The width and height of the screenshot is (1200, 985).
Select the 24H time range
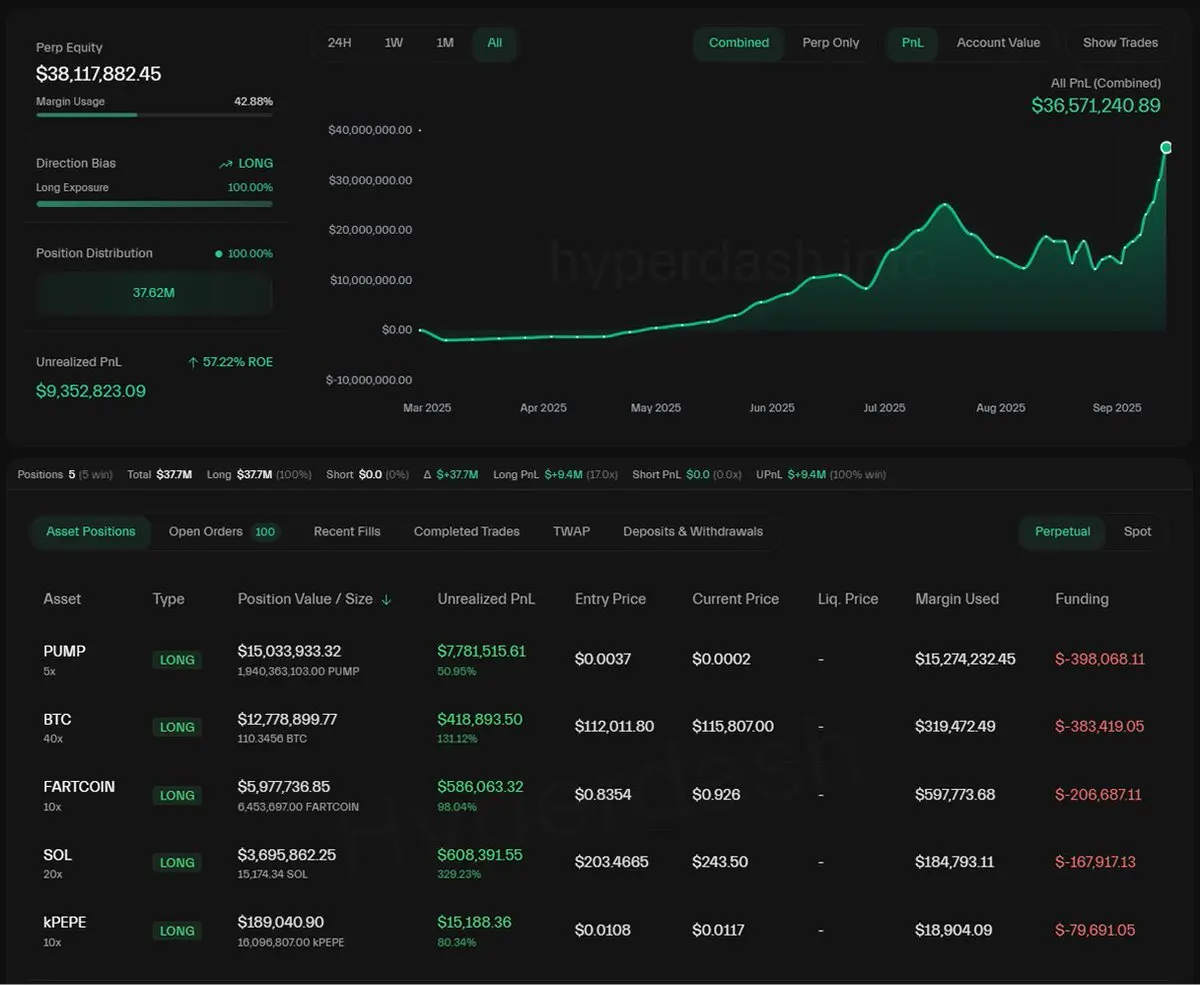341,43
